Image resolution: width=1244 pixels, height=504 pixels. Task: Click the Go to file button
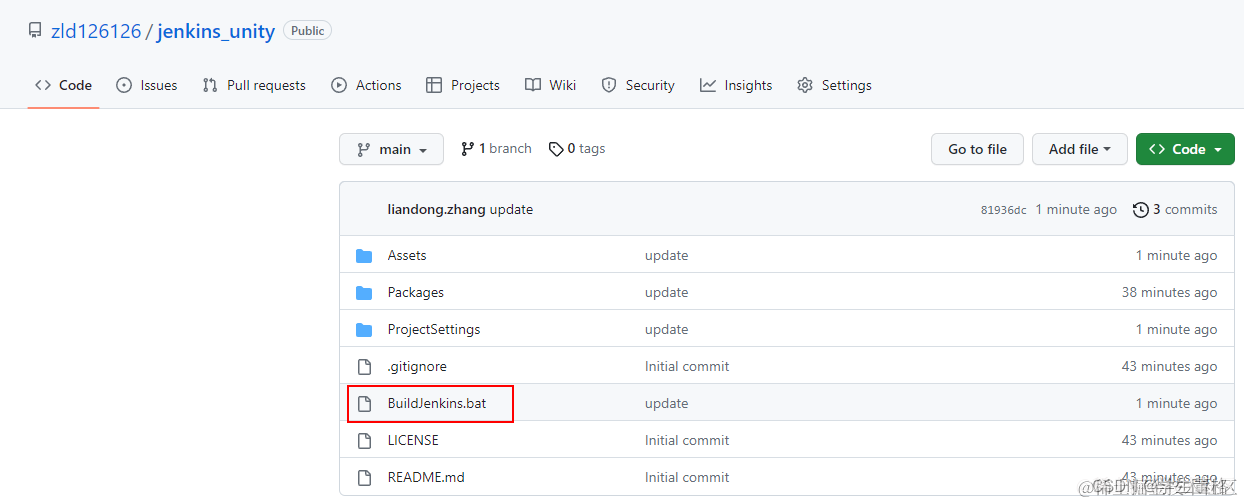coord(977,149)
